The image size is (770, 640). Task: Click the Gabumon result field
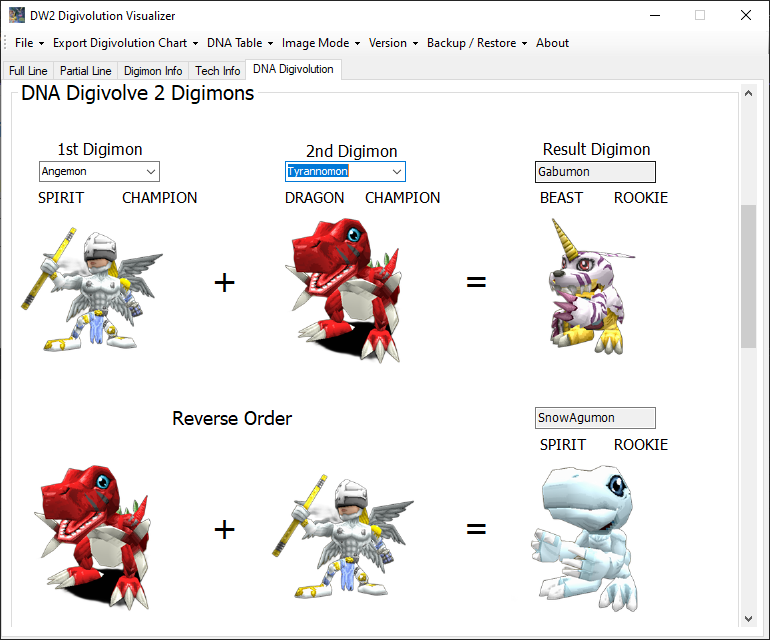pyautogui.click(x=595, y=172)
